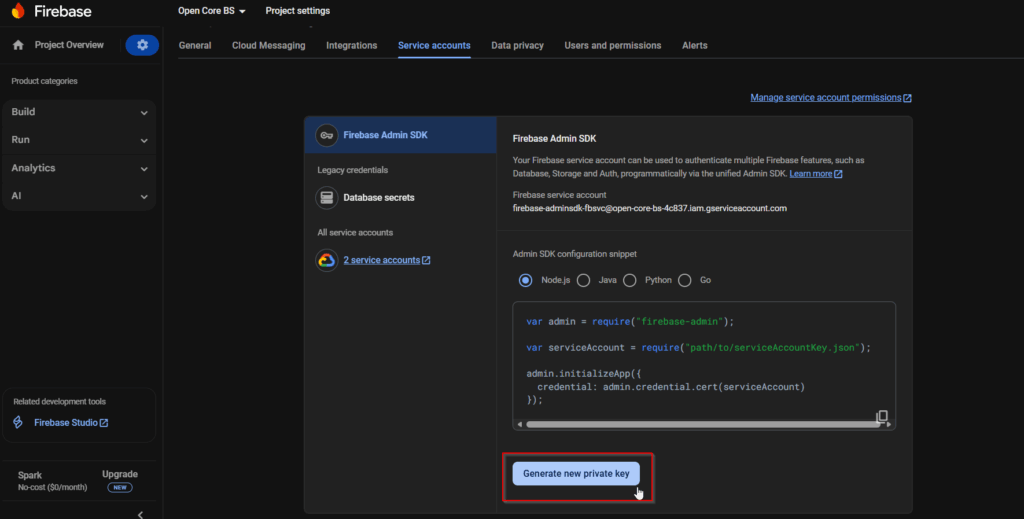Click the Firebase Studio icon
1024x519 pixels.
click(x=18, y=423)
